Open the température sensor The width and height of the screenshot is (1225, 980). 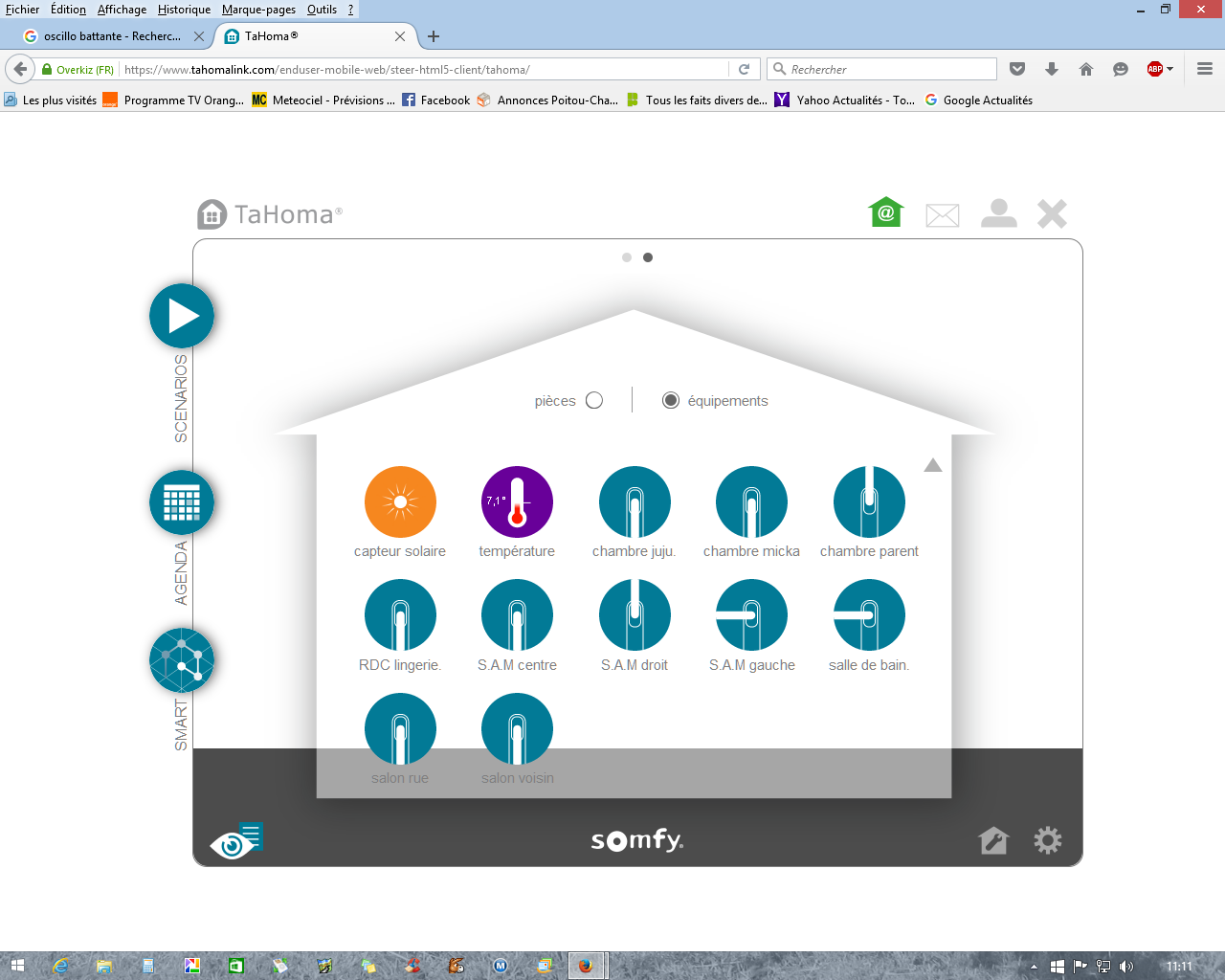[517, 501]
